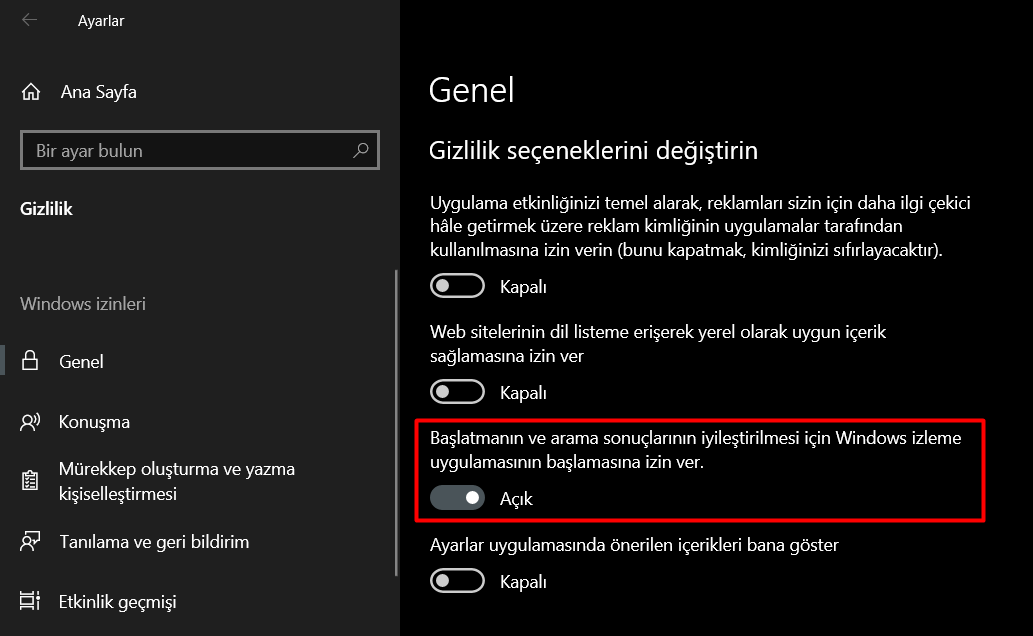Viewport: 1033px width, 636px height.
Task: Click the Ayarlar window title
Action: pos(100,20)
